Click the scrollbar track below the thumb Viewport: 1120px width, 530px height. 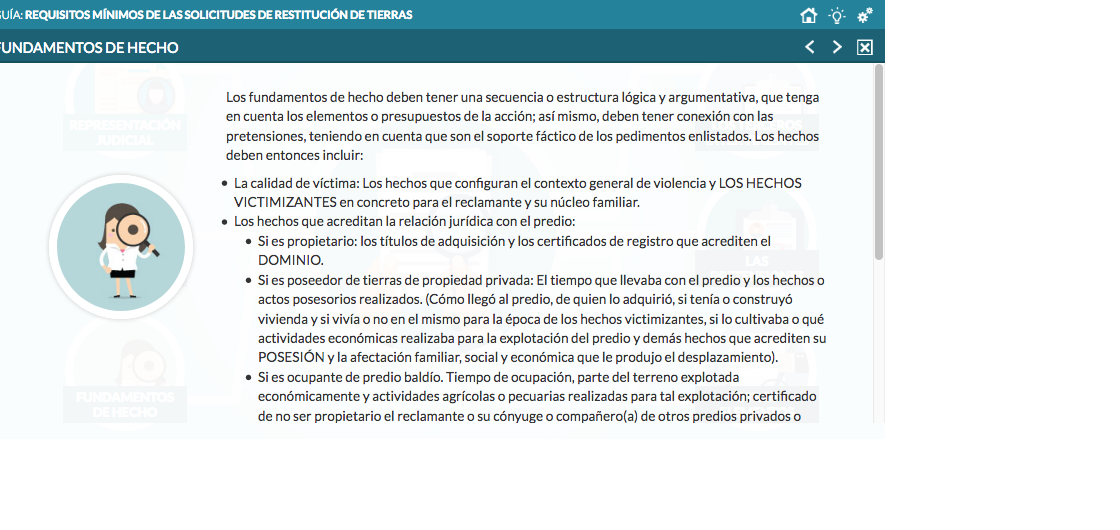tap(878, 350)
